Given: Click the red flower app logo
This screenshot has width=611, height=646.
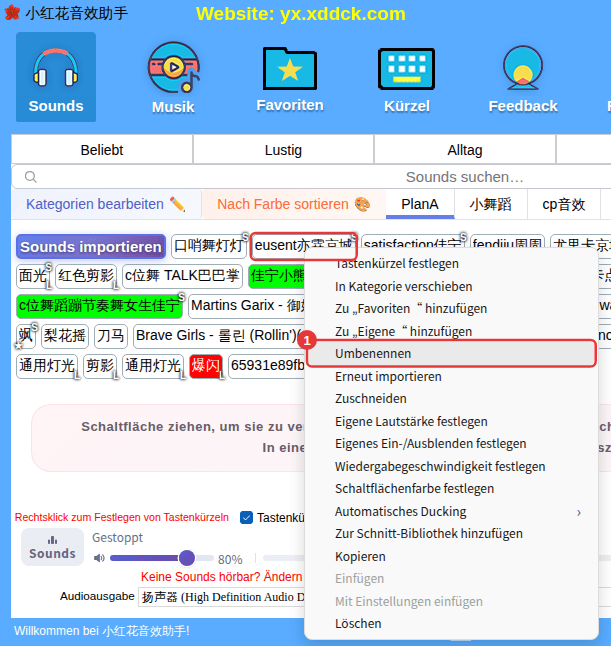Looking at the screenshot, I should 12,13.
